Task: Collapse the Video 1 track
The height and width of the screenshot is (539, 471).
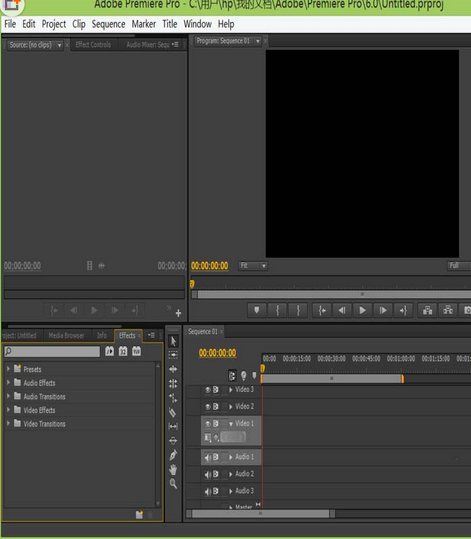Action: coord(231,424)
